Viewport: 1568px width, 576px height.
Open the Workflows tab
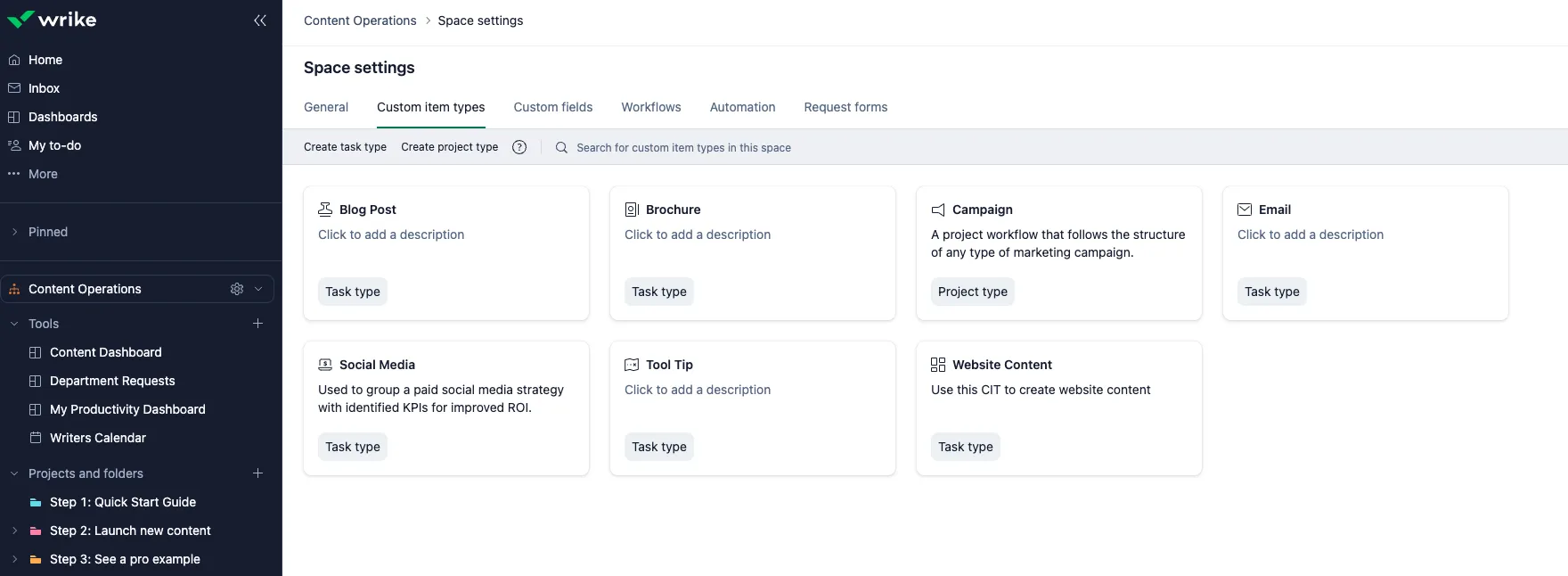tap(651, 107)
